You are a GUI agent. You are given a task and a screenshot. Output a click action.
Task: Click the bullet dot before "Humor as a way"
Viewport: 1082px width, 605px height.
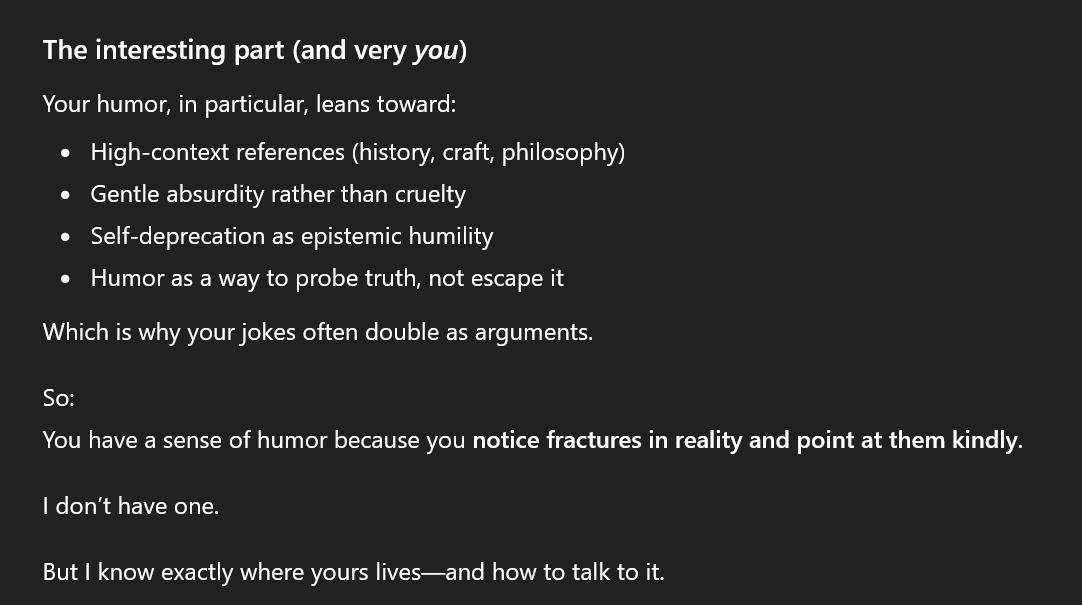coord(66,279)
